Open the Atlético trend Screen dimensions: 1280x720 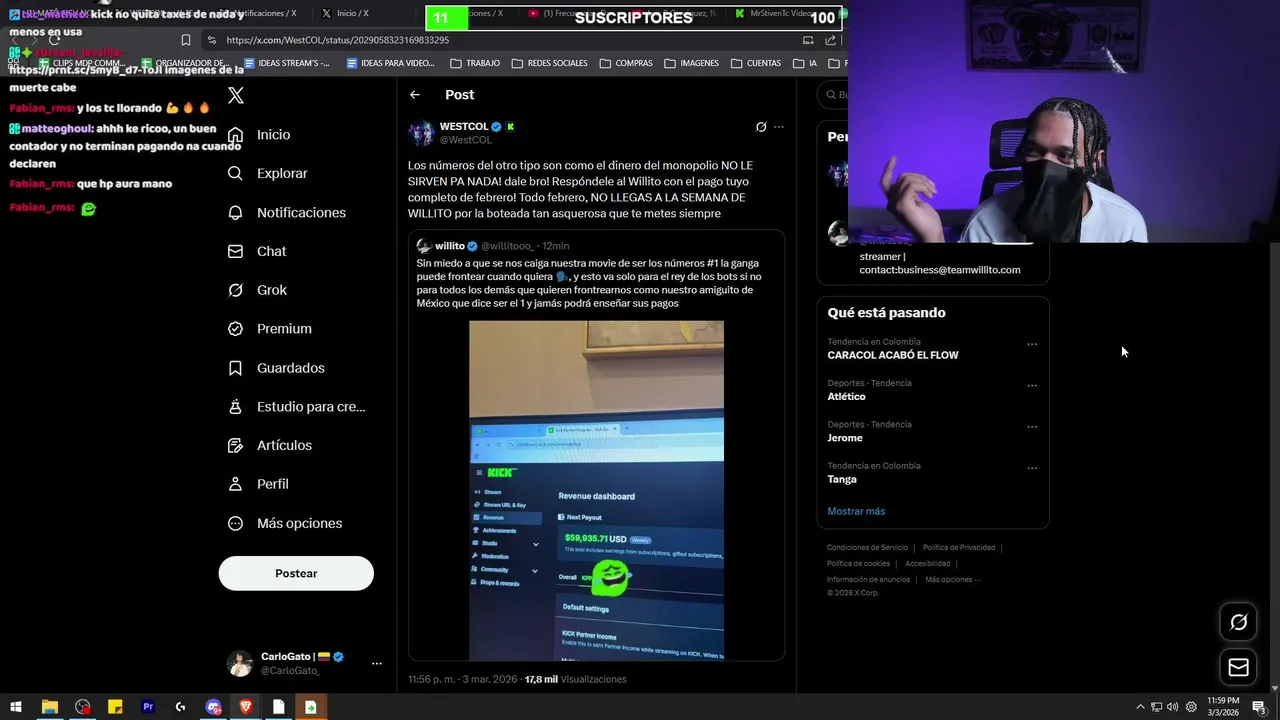pos(846,397)
